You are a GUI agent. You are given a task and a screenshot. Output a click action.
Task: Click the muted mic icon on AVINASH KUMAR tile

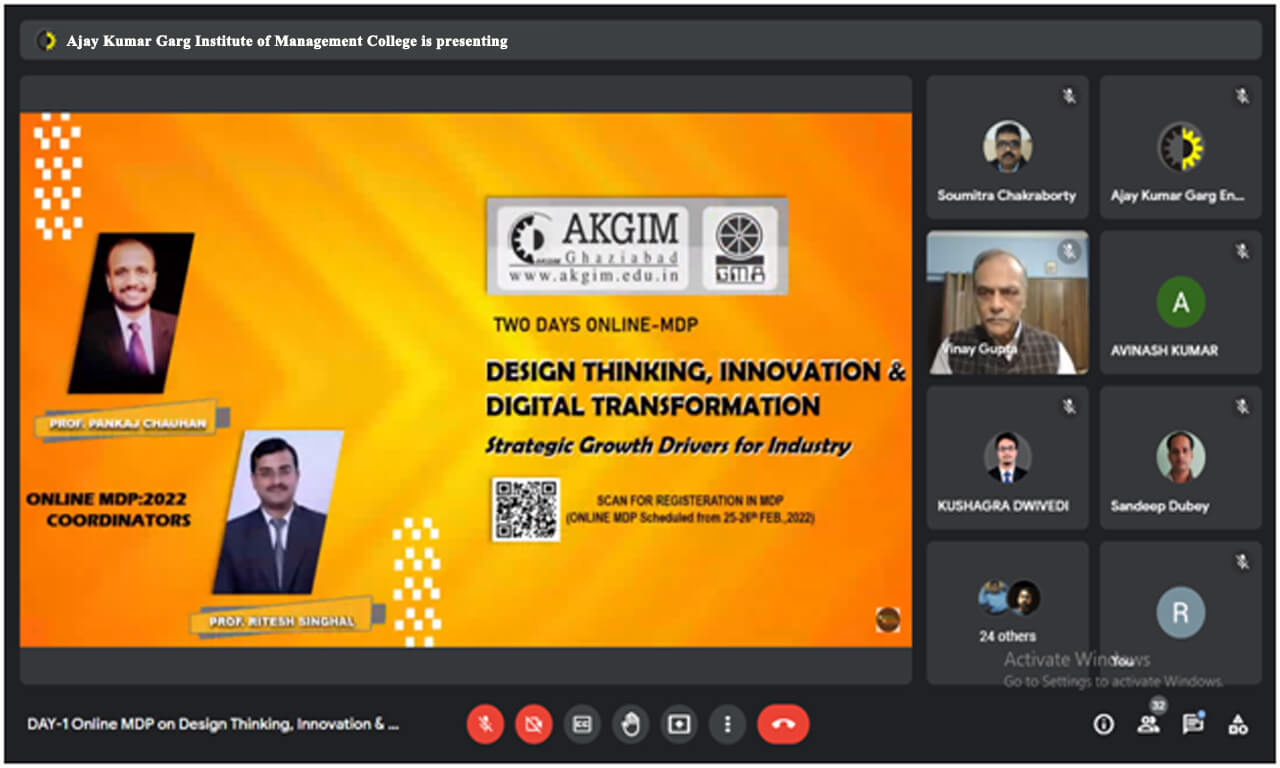pyautogui.click(x=1242, y=251)
